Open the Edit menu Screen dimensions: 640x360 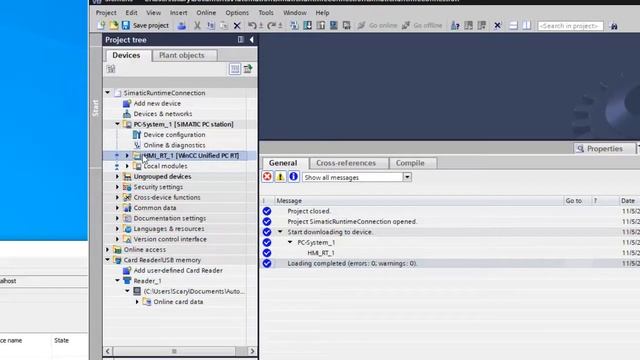(x=131, y=13)
